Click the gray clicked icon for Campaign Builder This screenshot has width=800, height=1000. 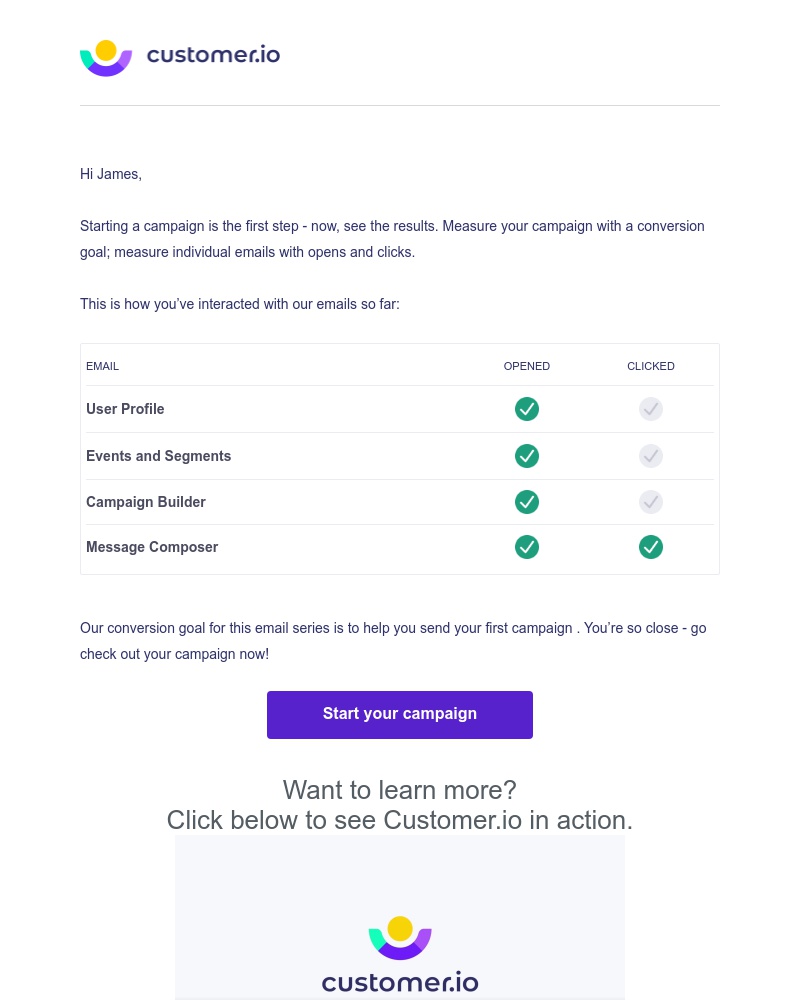coord(651,502)
